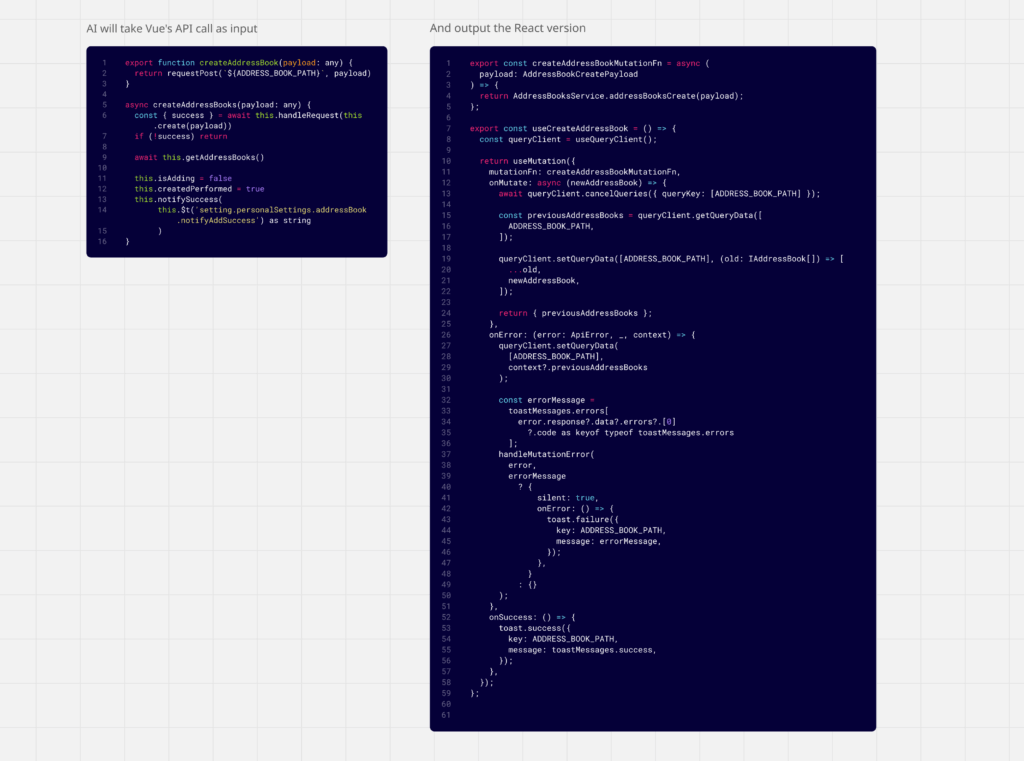Click the line "async createAddressBooks(payload: any) {"
The image size is (1024, 761).
click(x=217, y=105)
